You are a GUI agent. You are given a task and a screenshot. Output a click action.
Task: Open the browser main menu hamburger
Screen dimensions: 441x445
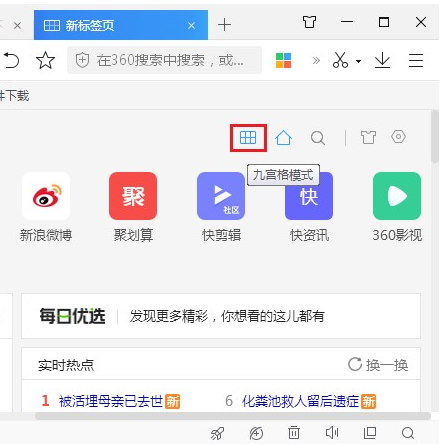416,60
